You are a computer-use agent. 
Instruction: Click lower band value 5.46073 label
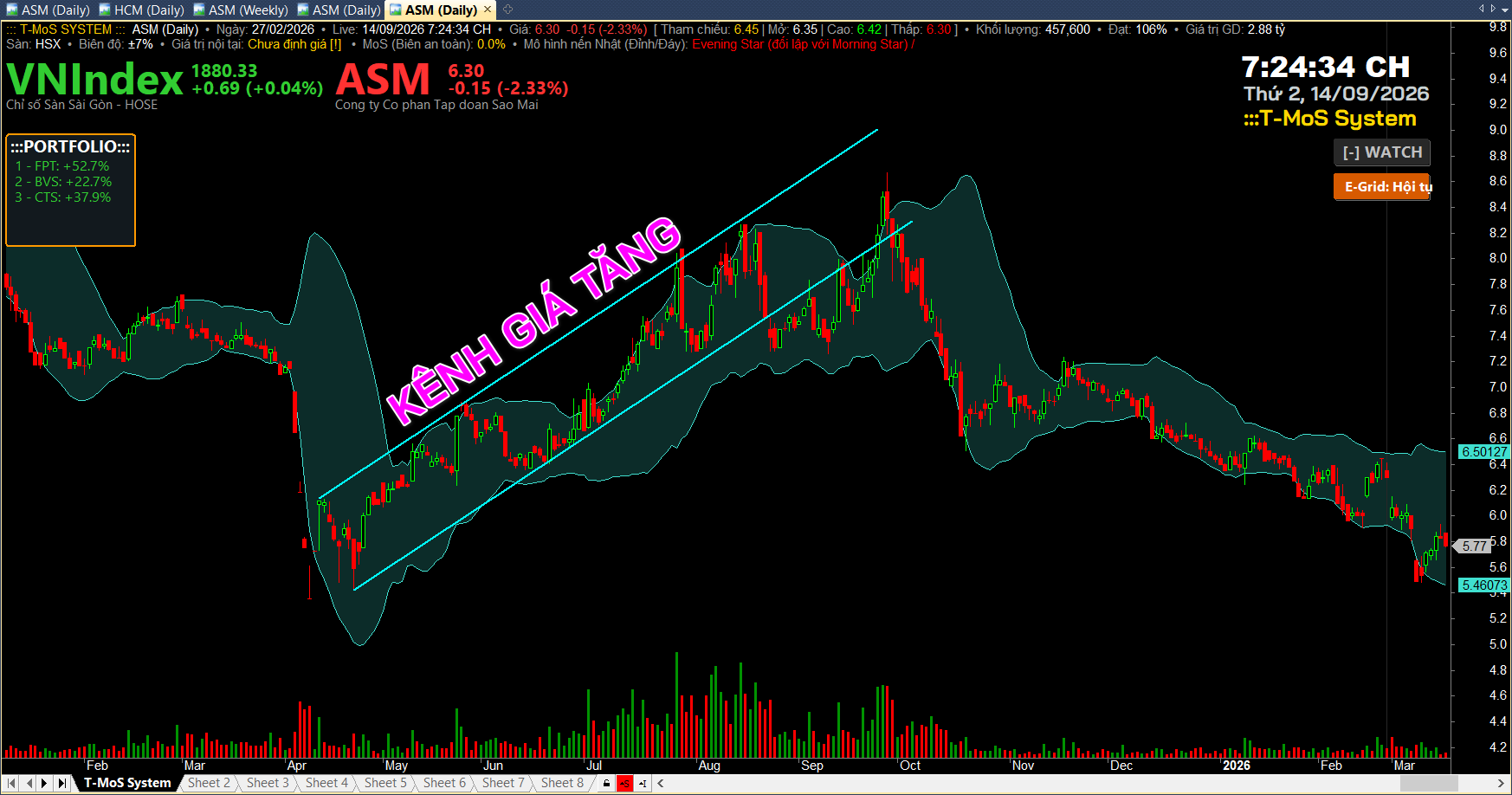click(1484, 585)
